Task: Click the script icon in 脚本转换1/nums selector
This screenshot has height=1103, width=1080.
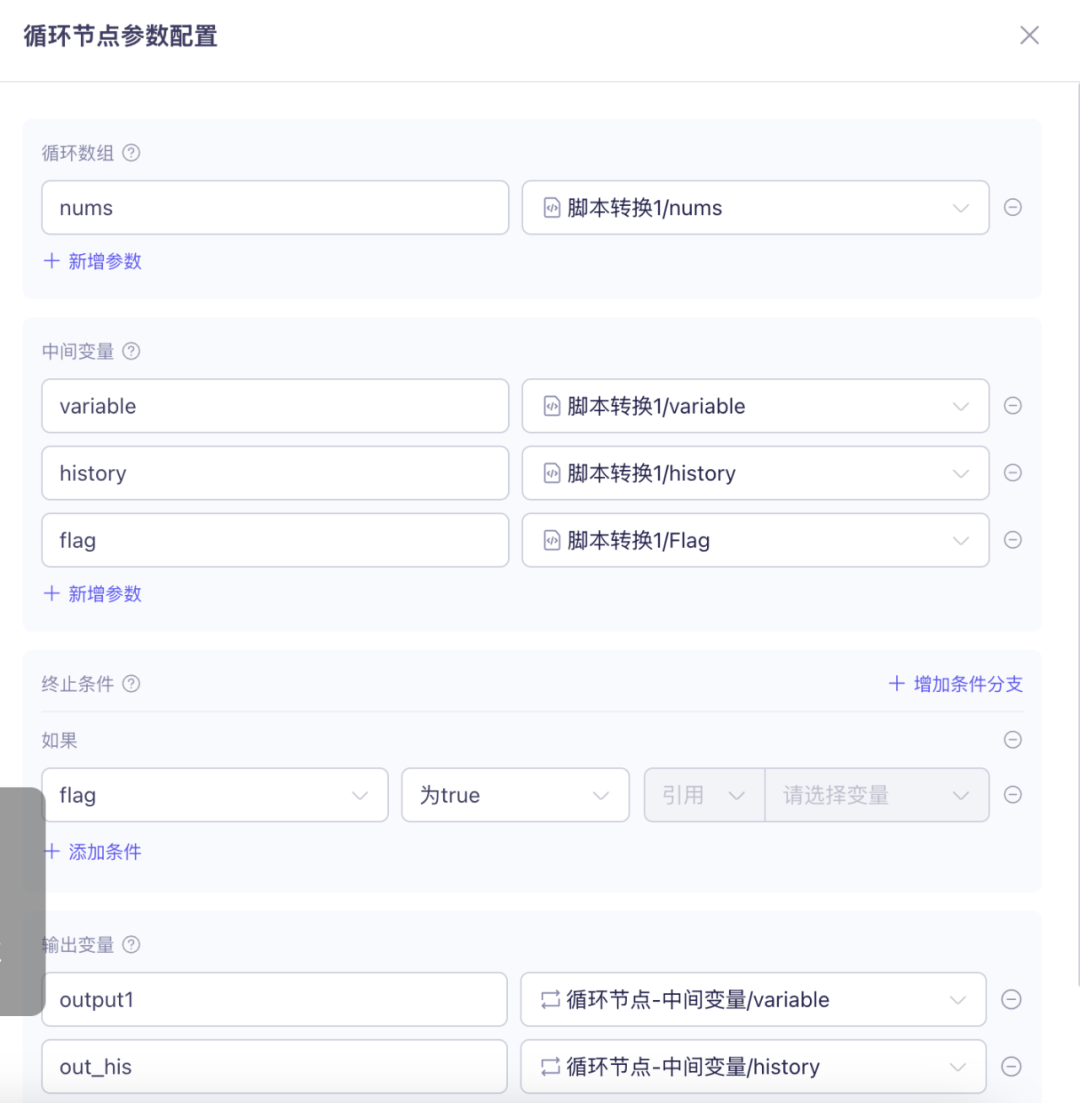Action: pos(551,207)
